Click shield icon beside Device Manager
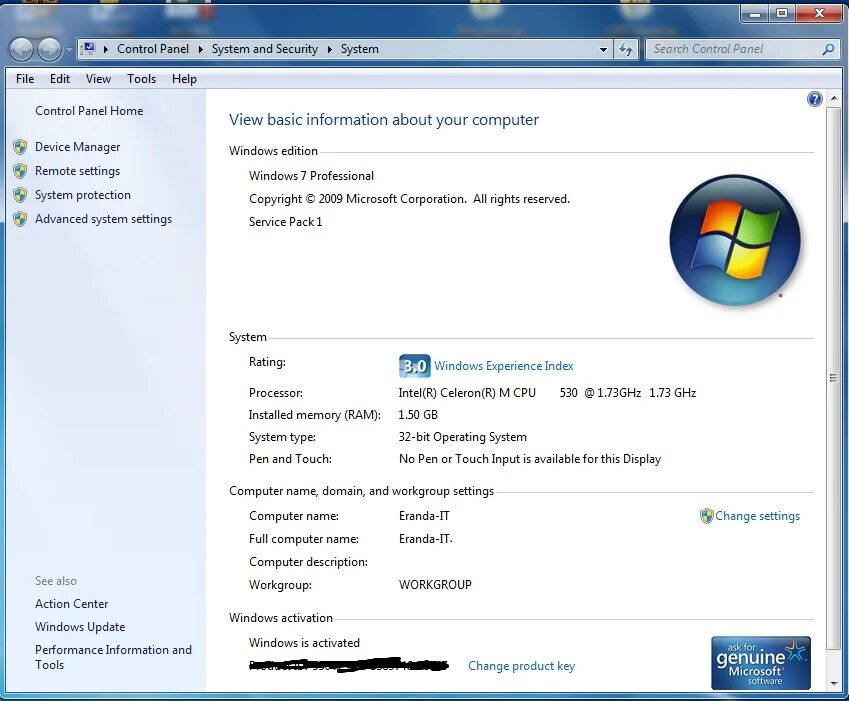This screenshot has width=849, height=701. click(x=20, y=147)
